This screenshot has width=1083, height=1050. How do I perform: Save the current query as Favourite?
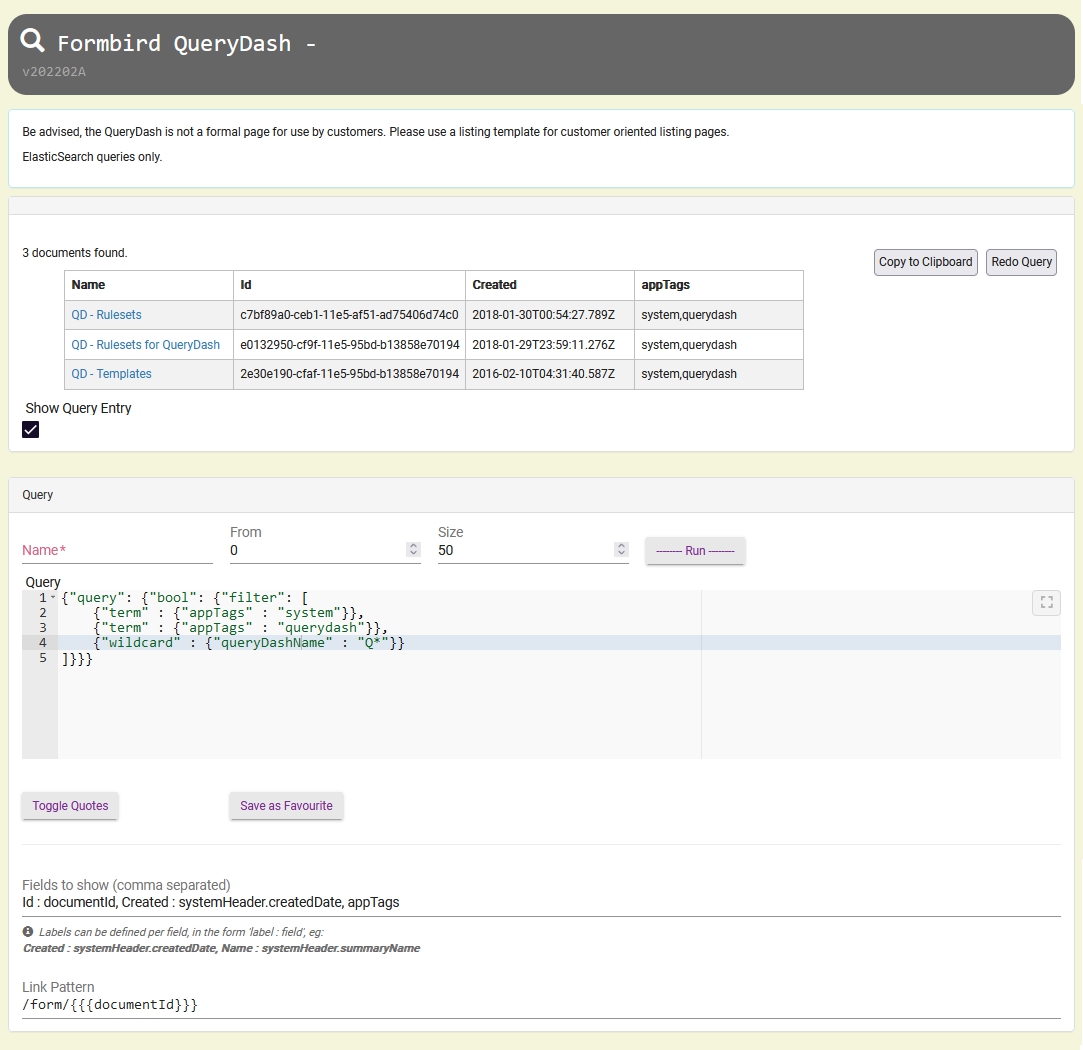click(x=286, y=805)
